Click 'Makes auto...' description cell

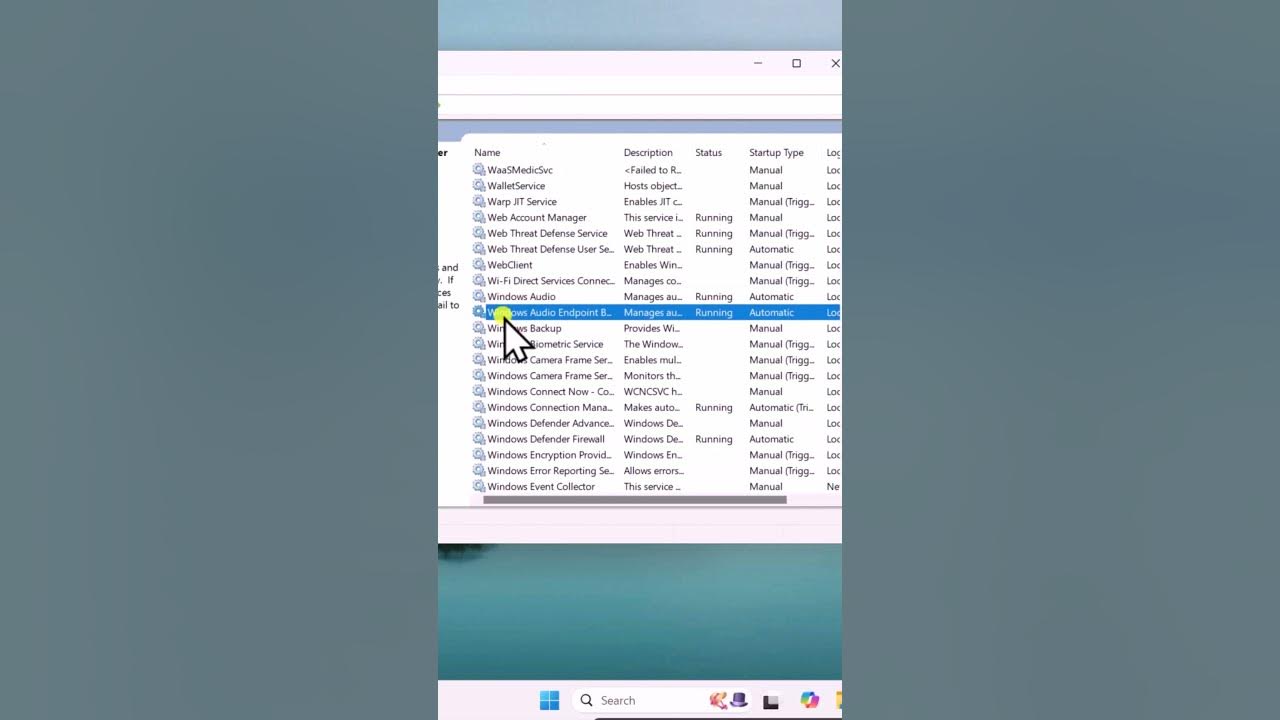tap(652, 408)
